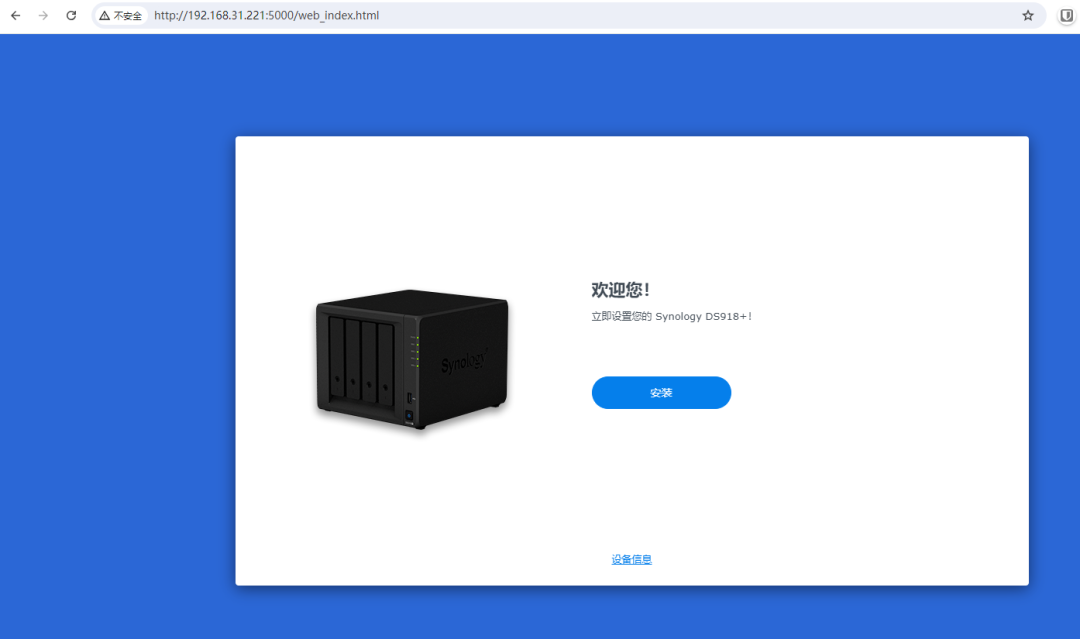
Task: Click the green status LEDs on the NAS
Action: click(x=415, y=351)
